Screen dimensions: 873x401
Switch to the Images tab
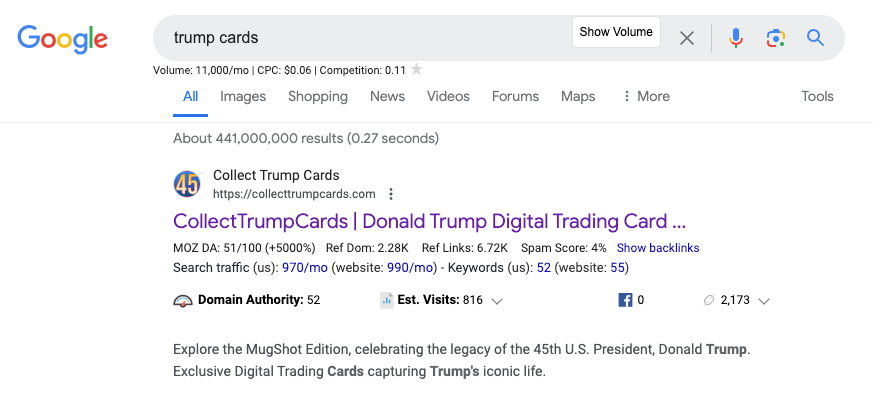pos(243,96)
